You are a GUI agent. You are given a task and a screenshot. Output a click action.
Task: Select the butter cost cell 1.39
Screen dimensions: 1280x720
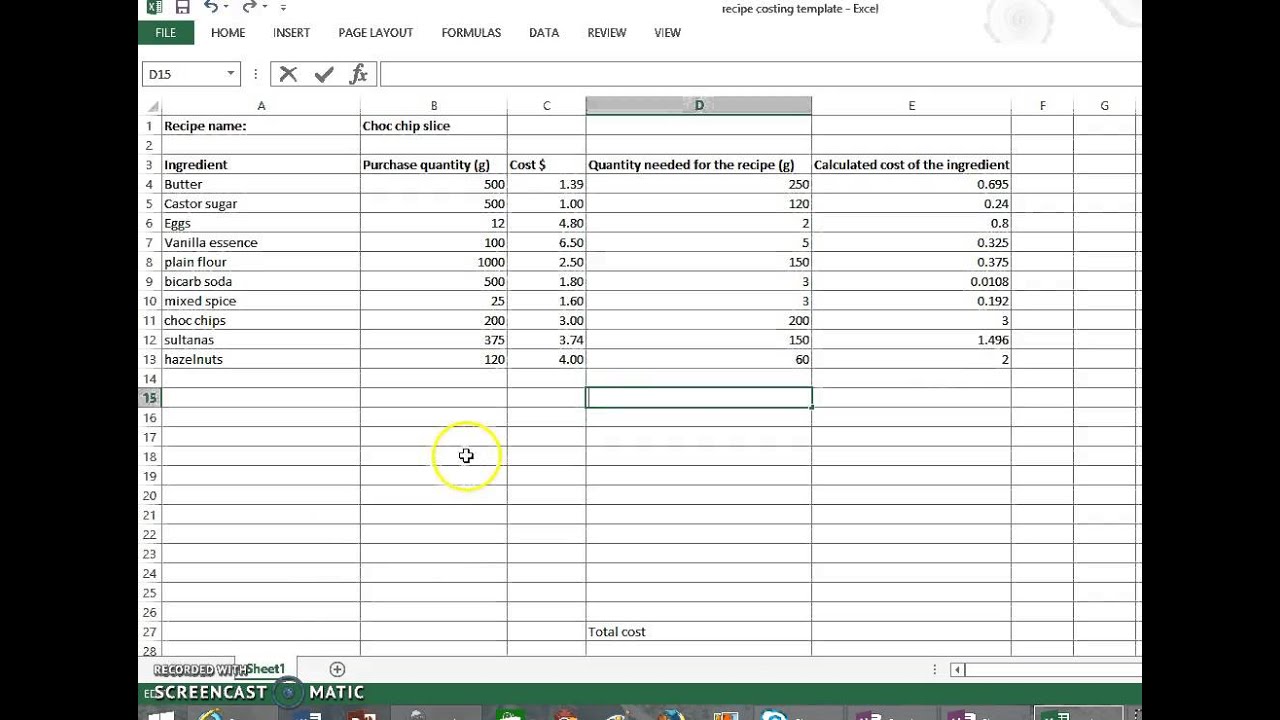(546, 184)
